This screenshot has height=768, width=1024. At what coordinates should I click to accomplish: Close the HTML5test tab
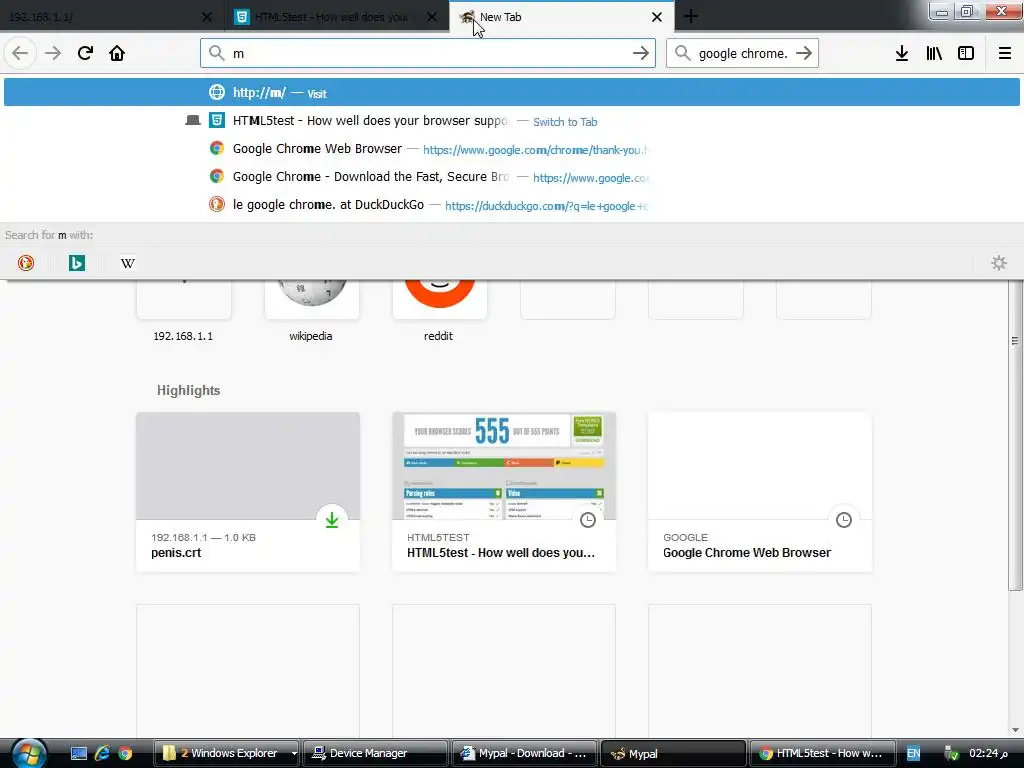[x=432, y=17]
